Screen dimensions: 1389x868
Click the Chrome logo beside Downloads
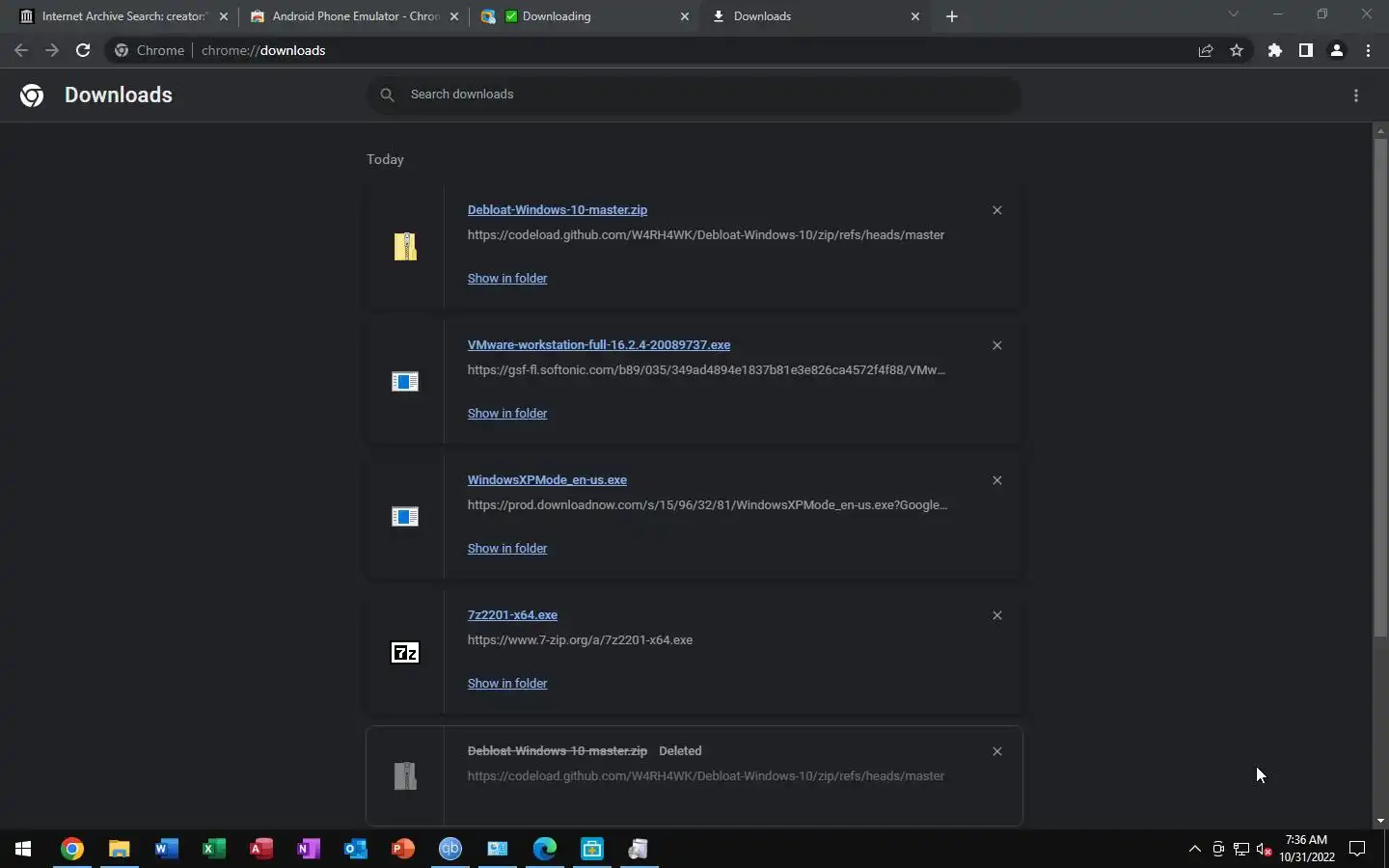[32, 95]
